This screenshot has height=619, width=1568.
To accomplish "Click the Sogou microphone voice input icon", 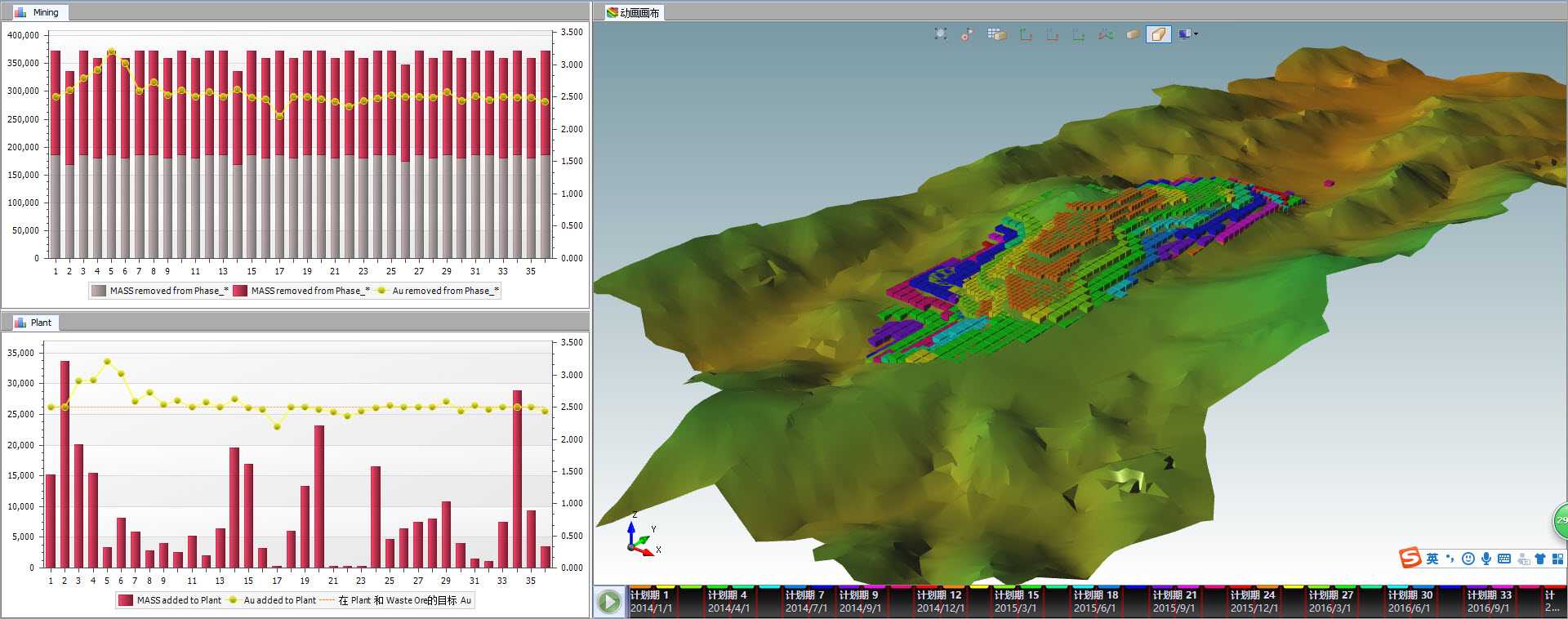I will pos(1486,559).
